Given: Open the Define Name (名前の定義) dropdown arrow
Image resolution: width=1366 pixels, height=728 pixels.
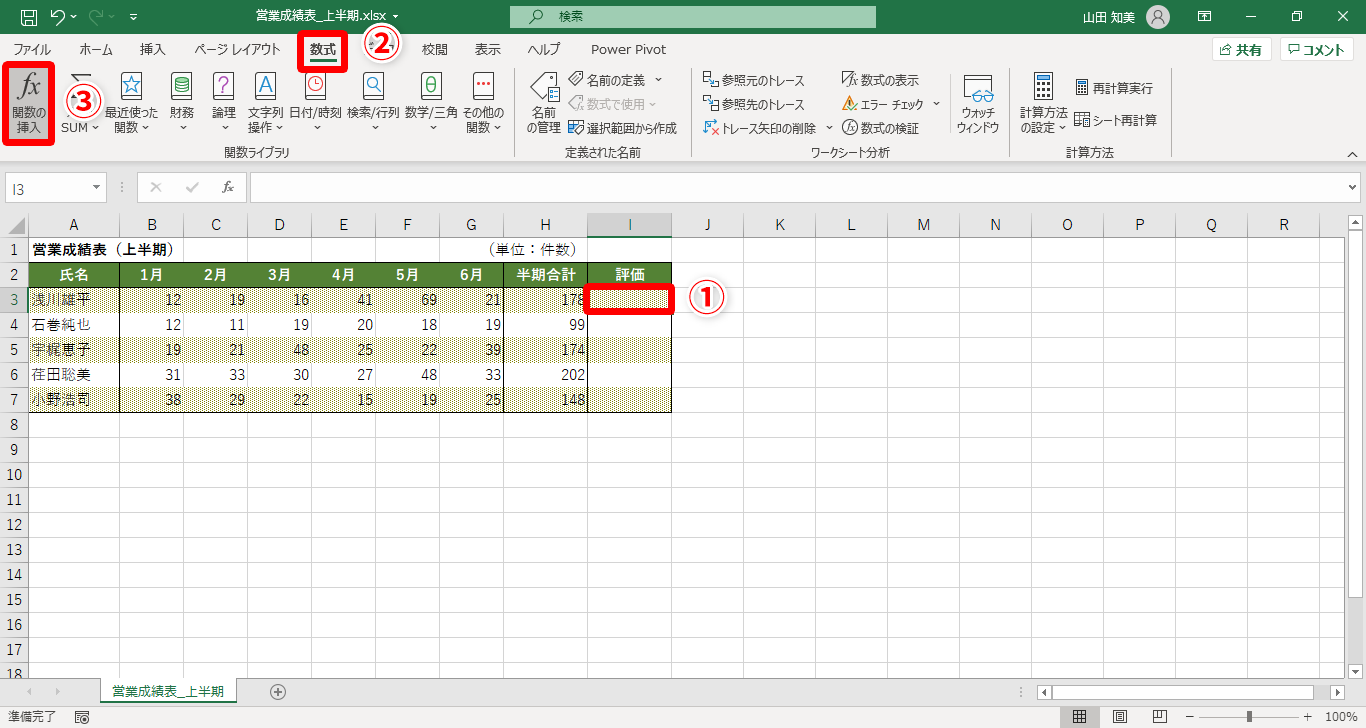Looking at the screenshot, I should 658,80.
